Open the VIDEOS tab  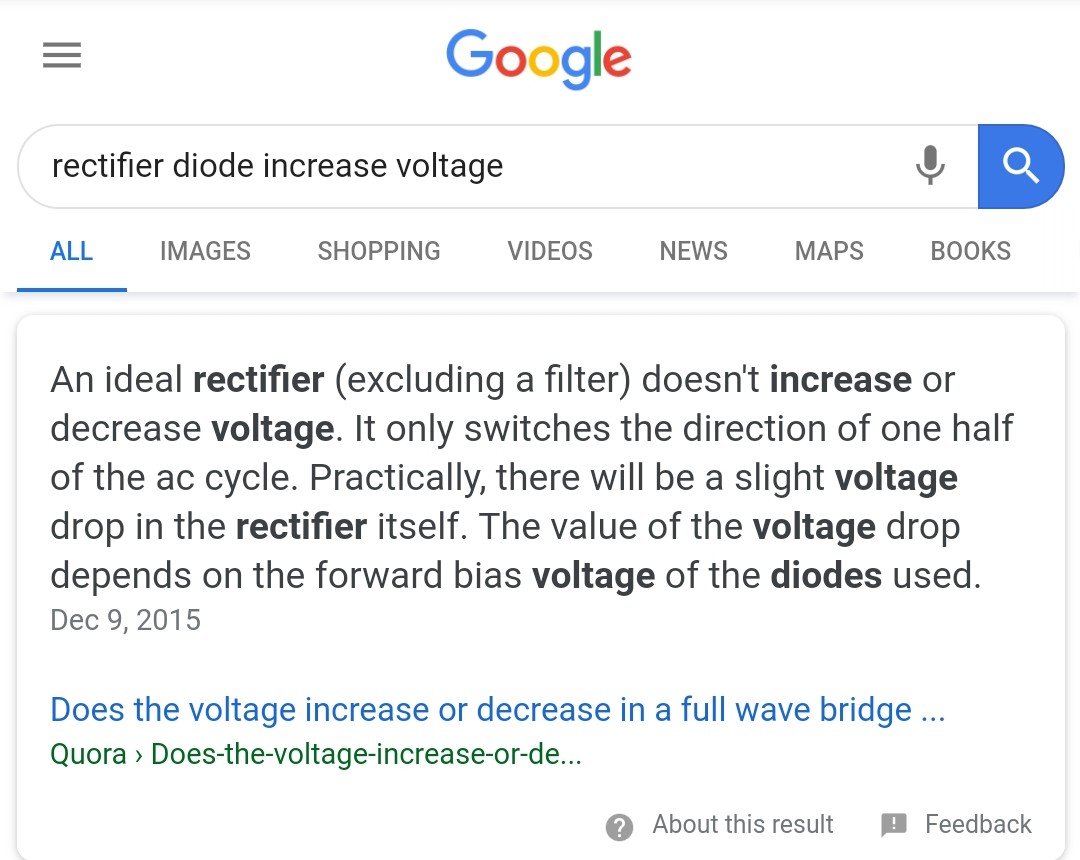(x=550, y=251)
